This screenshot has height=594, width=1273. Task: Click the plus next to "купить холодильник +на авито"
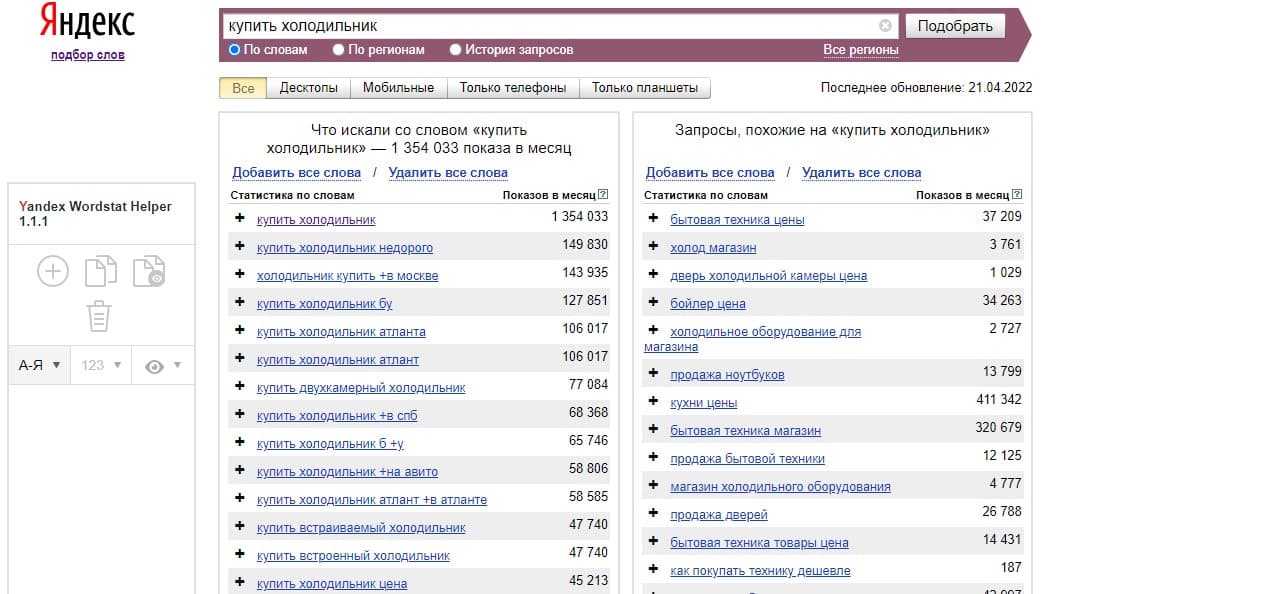pos(240,470)
